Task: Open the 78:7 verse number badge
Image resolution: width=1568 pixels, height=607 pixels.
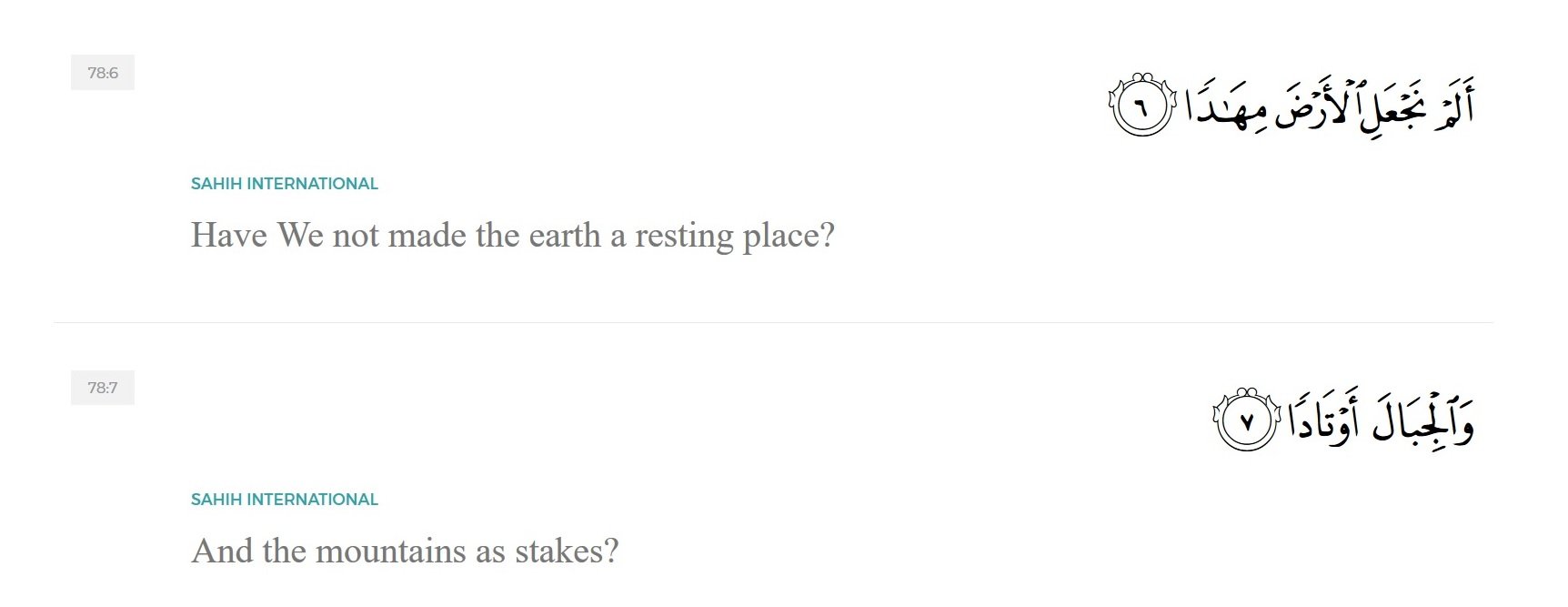Action: coord(103,388)
